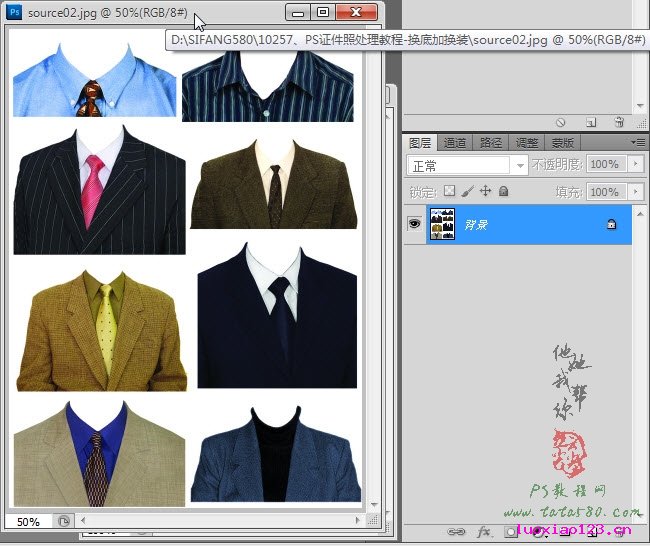Expand the 填充 fill slider arrow
650x546 pixels.
pos(634,191)
